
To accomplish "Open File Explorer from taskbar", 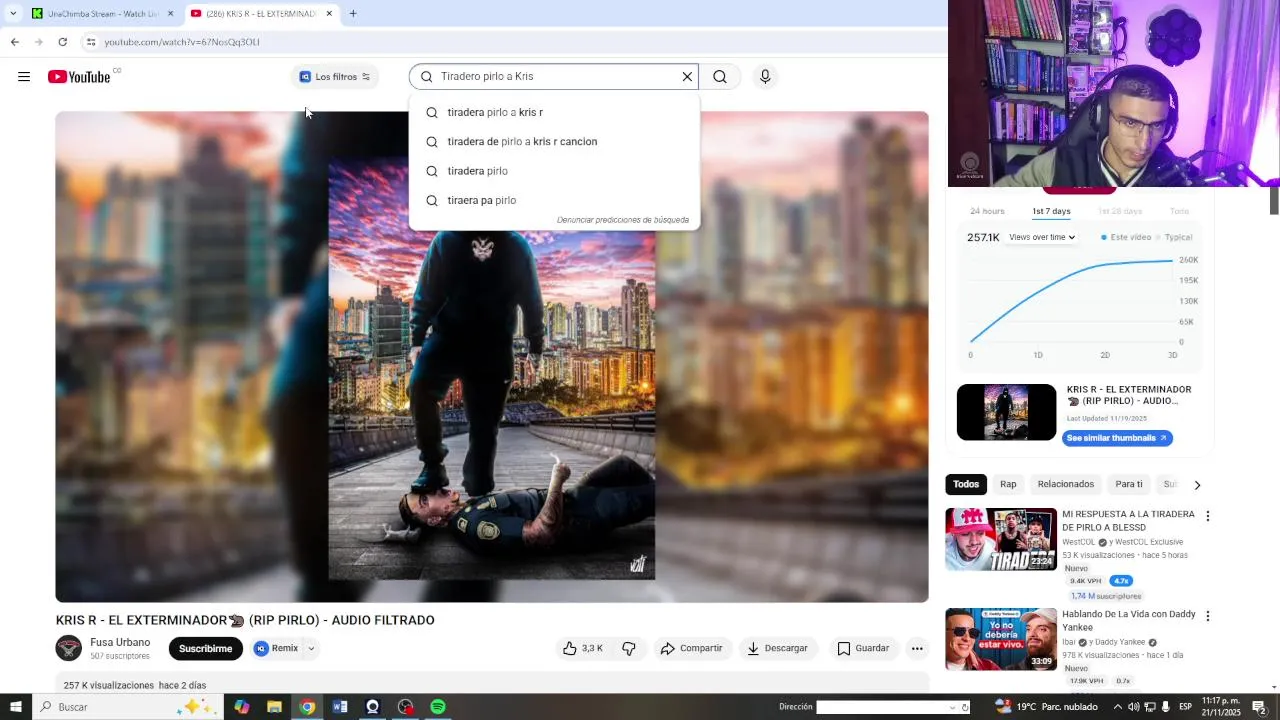I will tap(274, 707).
